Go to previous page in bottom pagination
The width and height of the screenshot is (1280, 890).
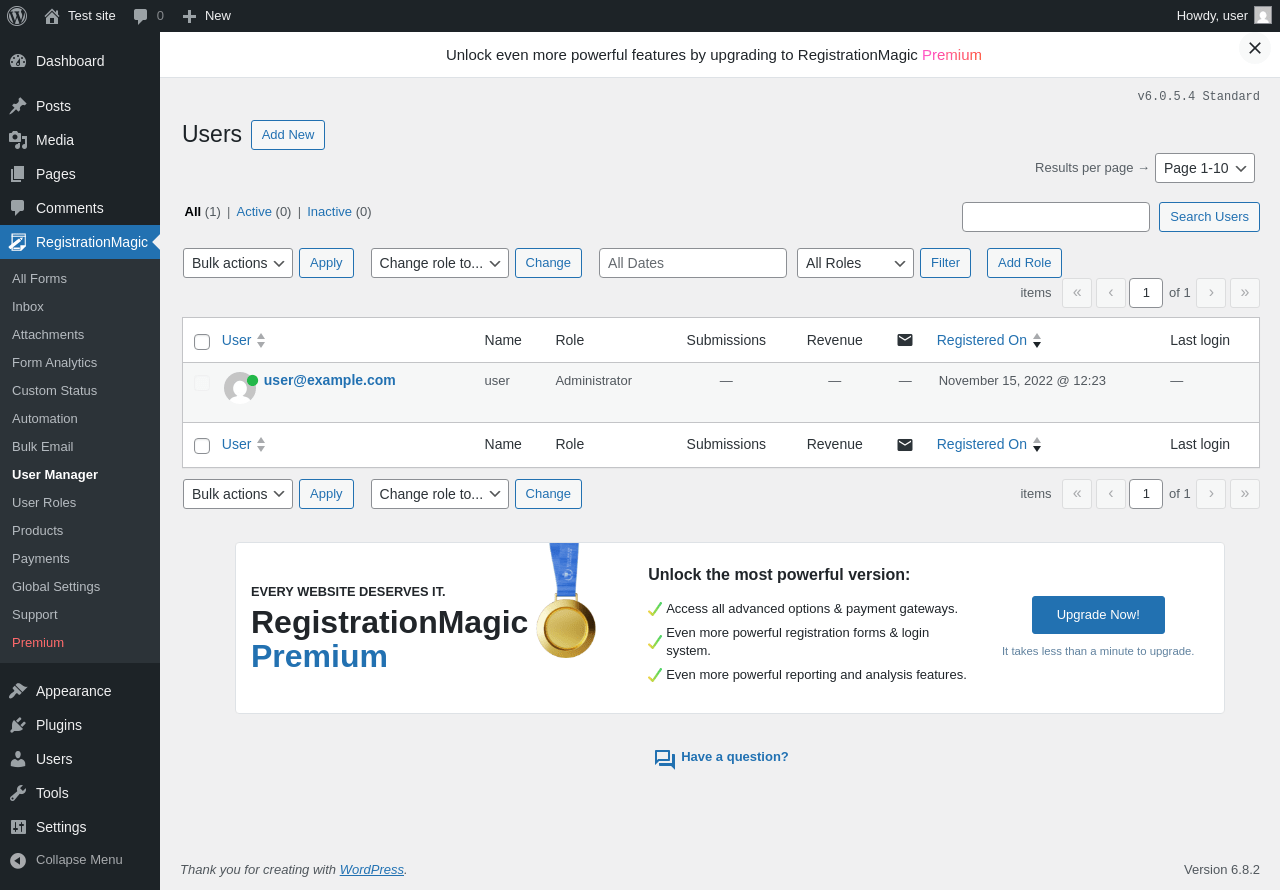click(1111, 494)
